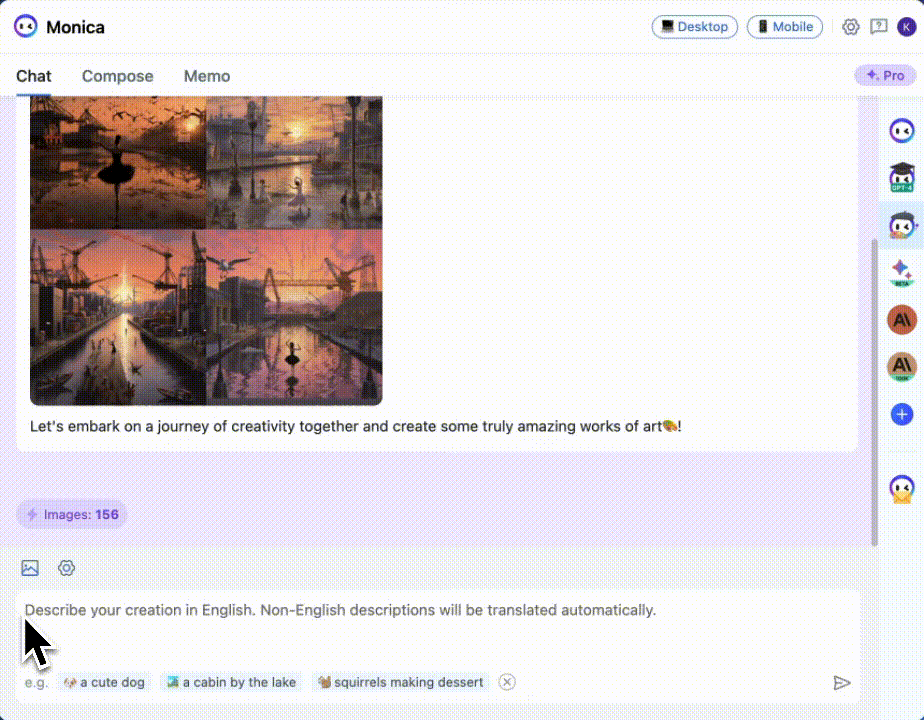This screenshot has width=924, height=720.
Task: Click the top-left ballerina image thumbnail
Action: coord(118,160)
